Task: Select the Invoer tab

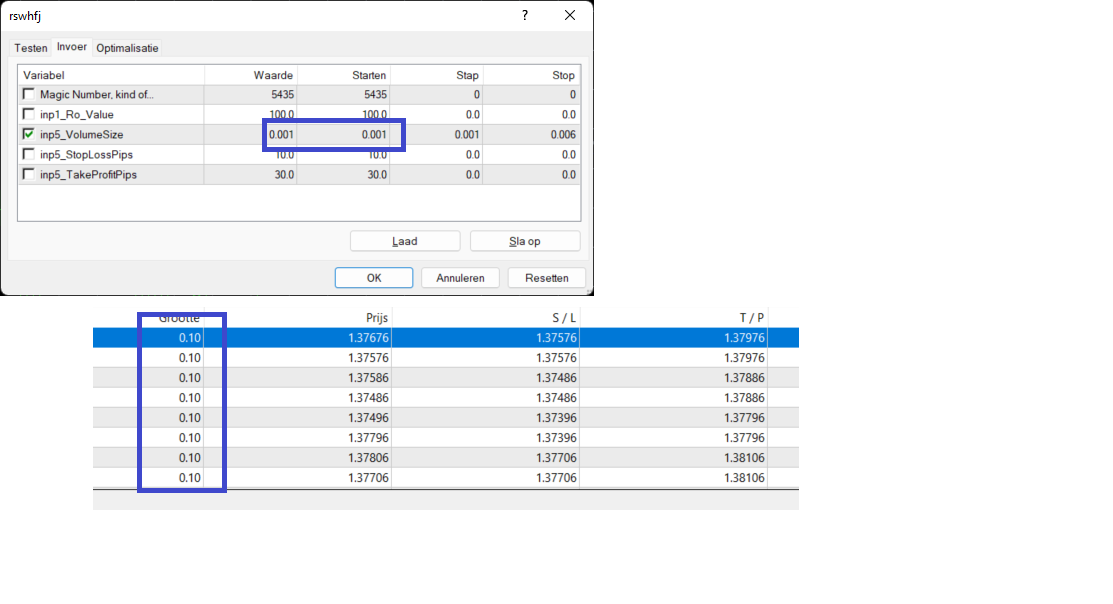Action: [72, 47]
